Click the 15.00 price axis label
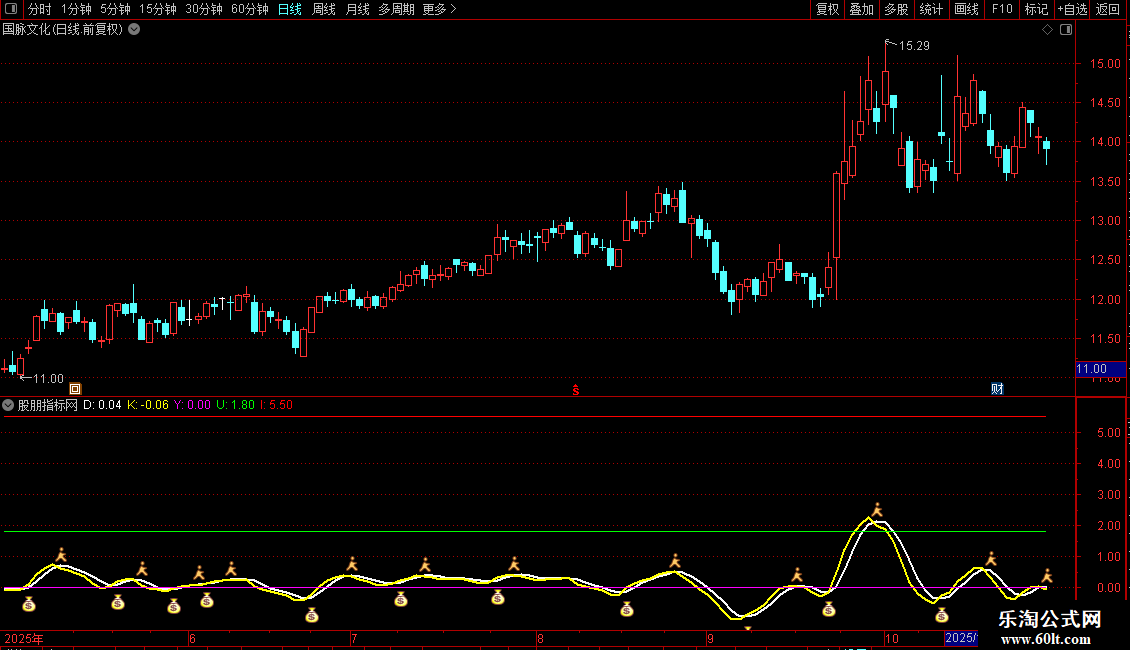 (1105, 64)
